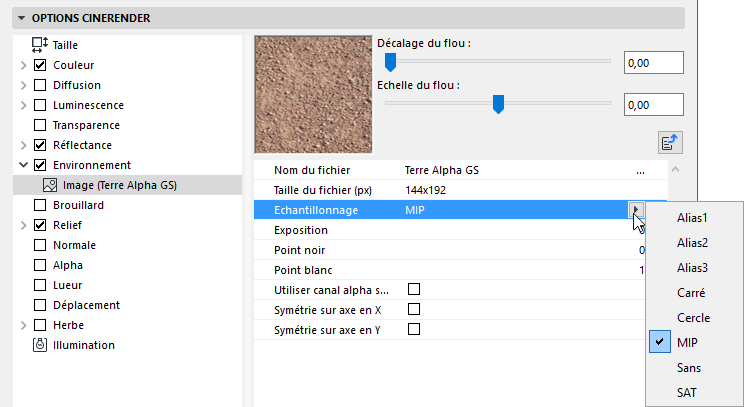Toggle the Couleur checkbox

40,65
